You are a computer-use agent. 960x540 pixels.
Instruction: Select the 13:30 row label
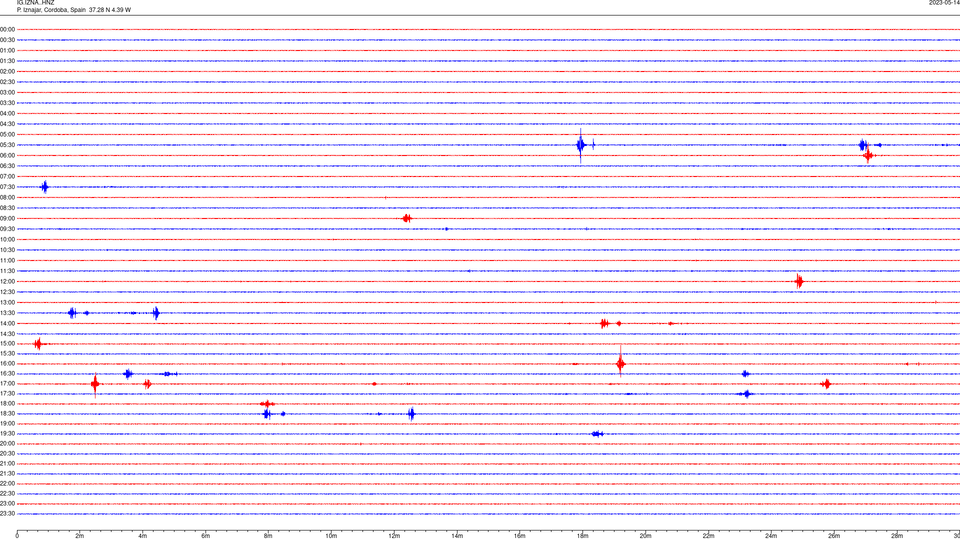[x=7, y=313]
